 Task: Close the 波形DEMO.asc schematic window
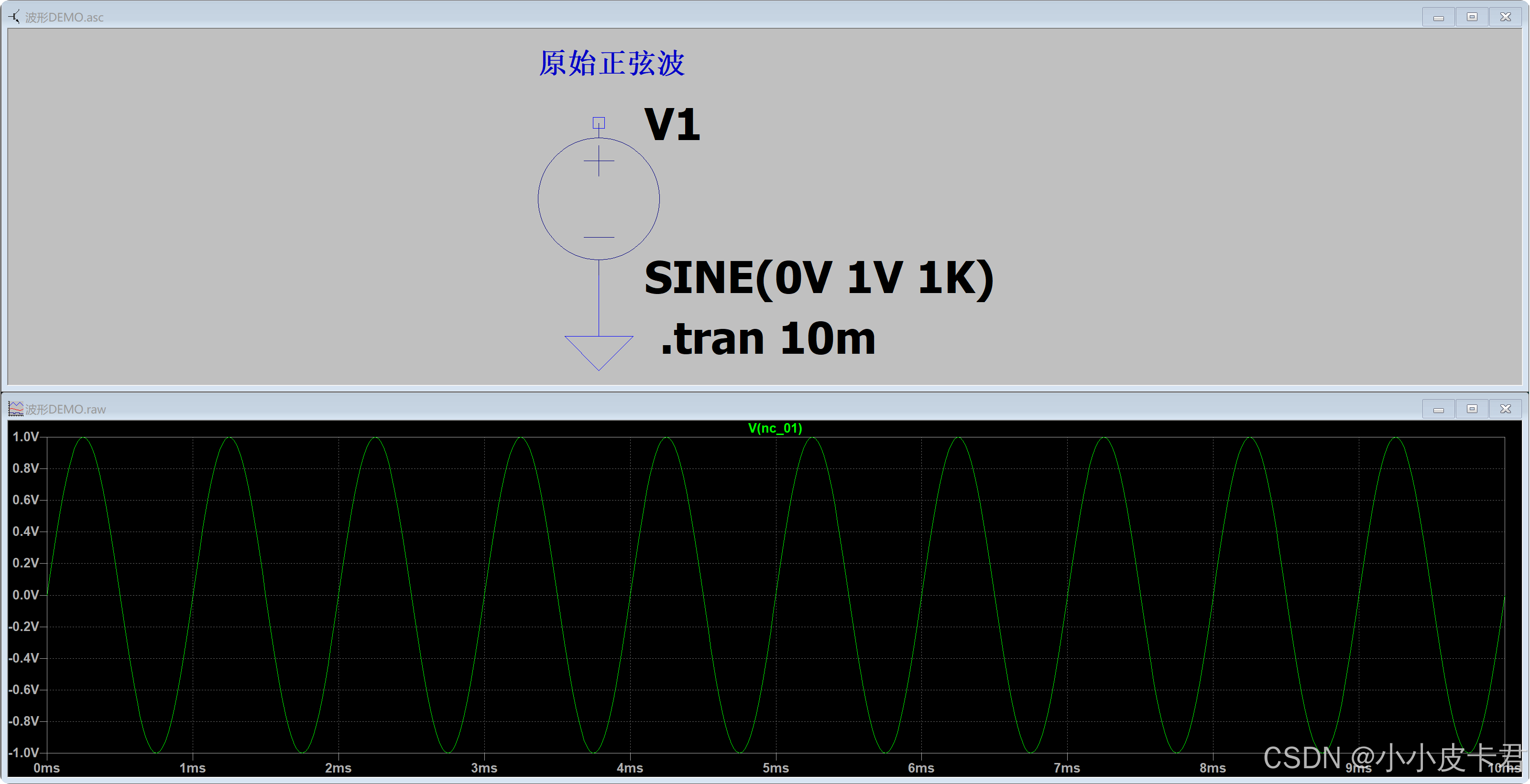tap(1505, 17)
